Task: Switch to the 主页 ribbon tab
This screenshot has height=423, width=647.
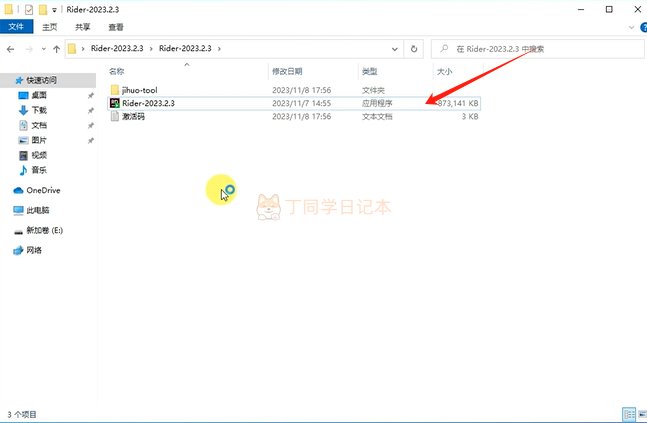Action: [x=50, y=27]
